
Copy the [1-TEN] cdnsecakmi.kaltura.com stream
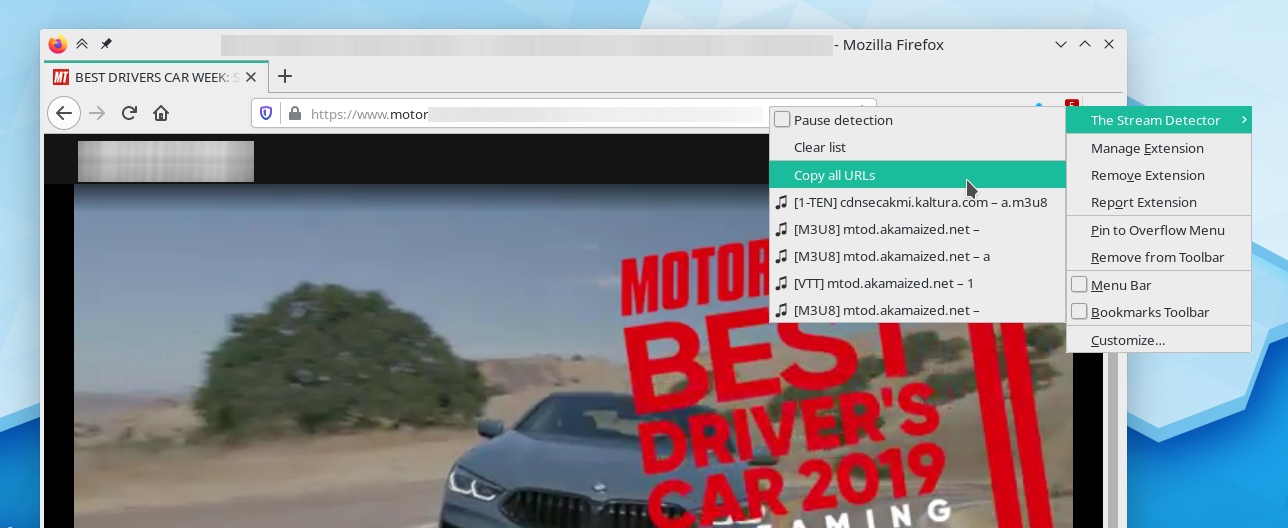click(917, 202)
